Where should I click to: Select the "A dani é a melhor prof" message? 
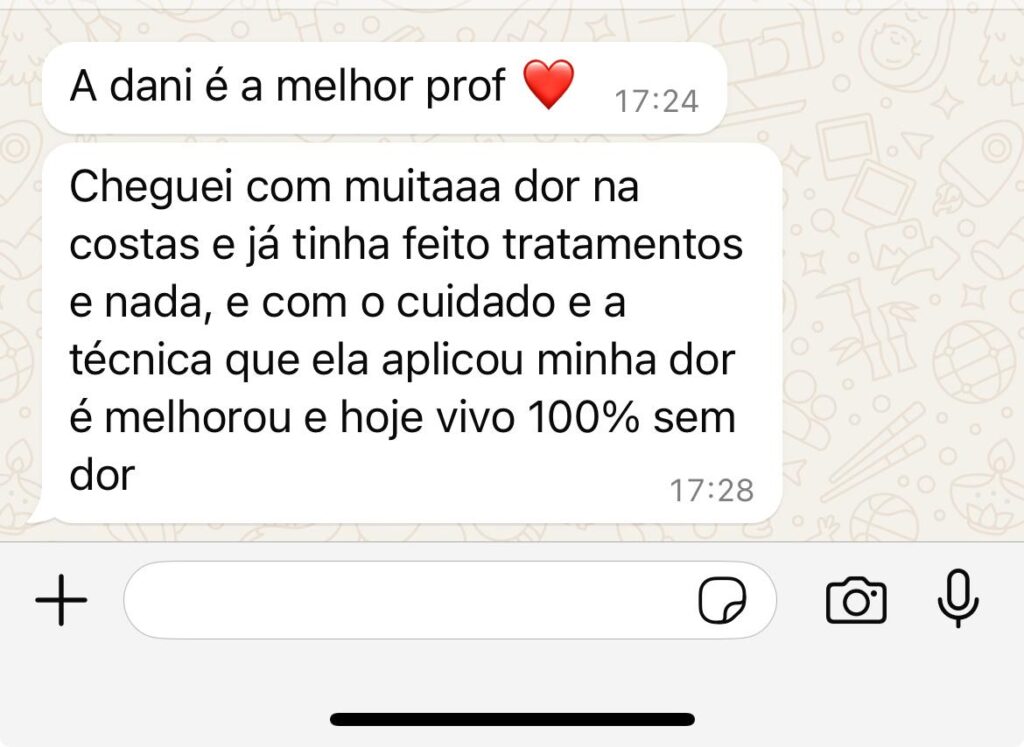coord(385,88)
